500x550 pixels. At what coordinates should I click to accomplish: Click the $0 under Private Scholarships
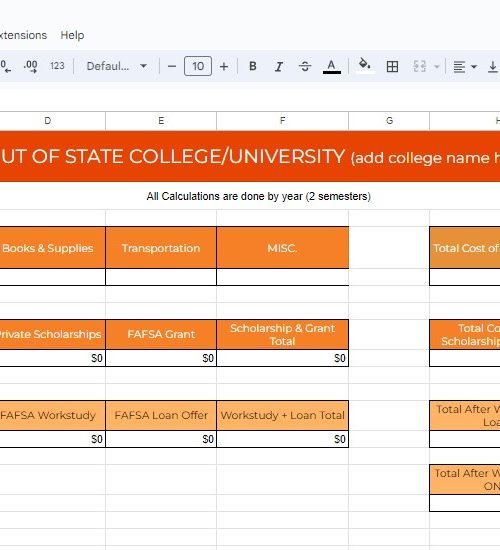tap(52, 358)
